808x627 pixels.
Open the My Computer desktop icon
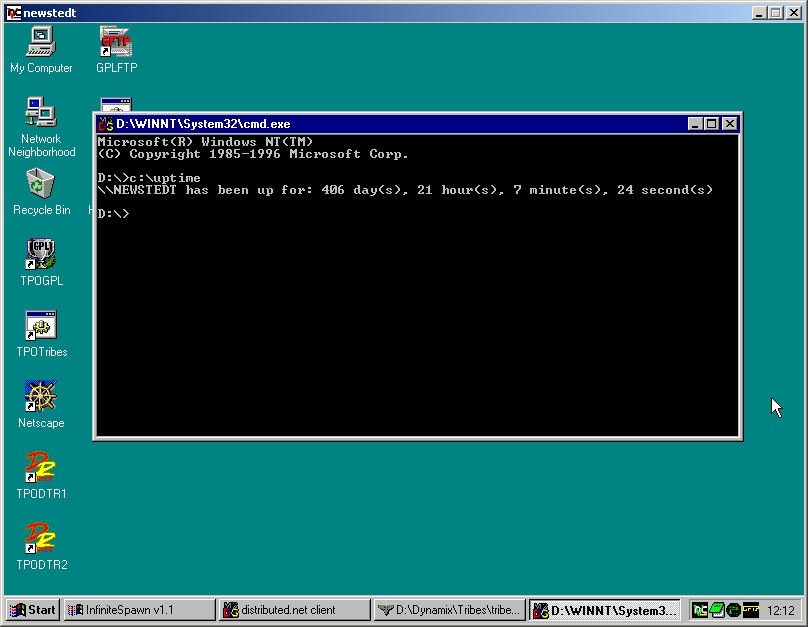click(x=41, y=42)
